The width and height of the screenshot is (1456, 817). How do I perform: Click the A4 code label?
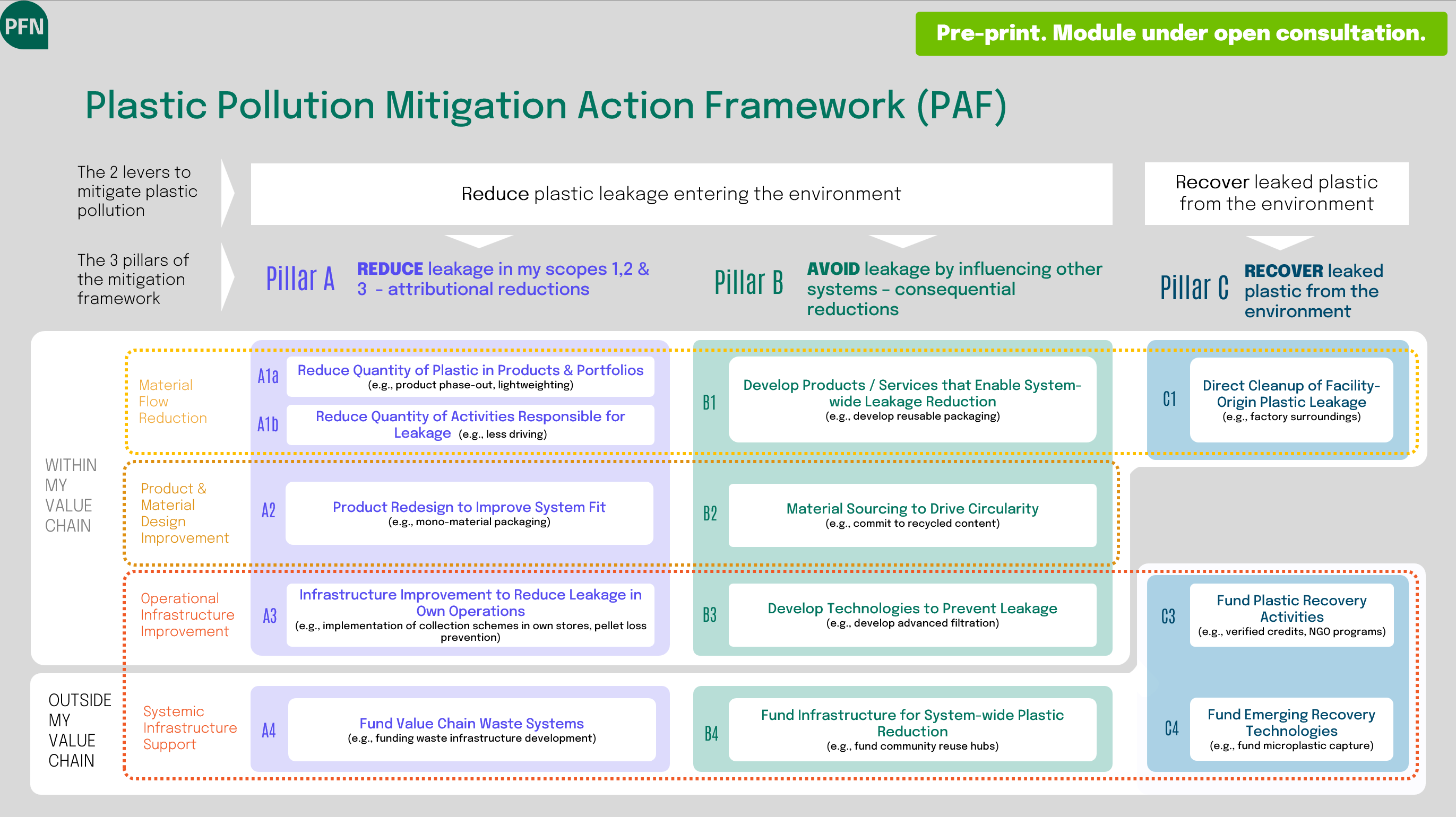pyautogui.click(x=269, y=730)
